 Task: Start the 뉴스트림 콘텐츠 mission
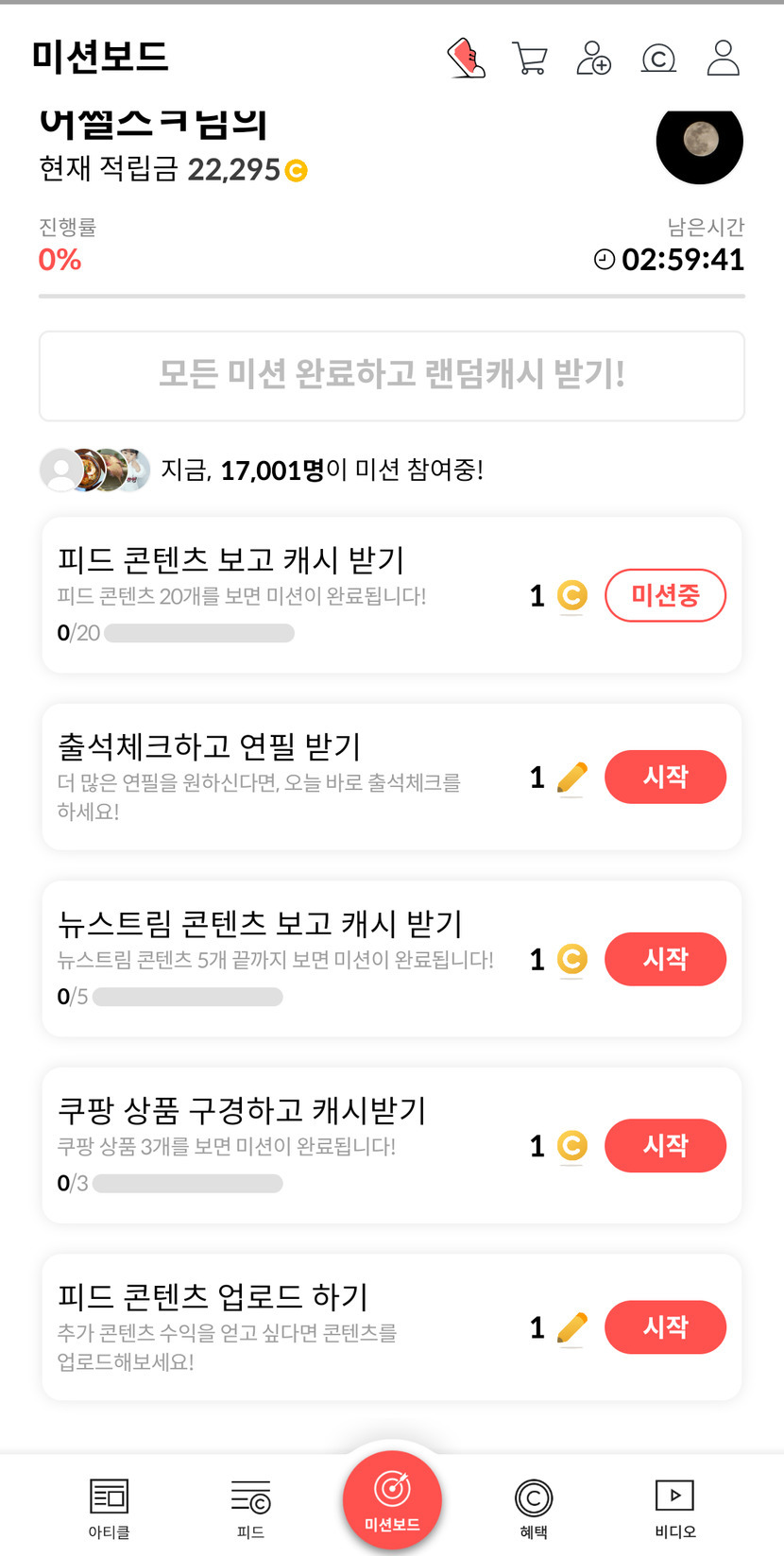click(x=665, y=959)
